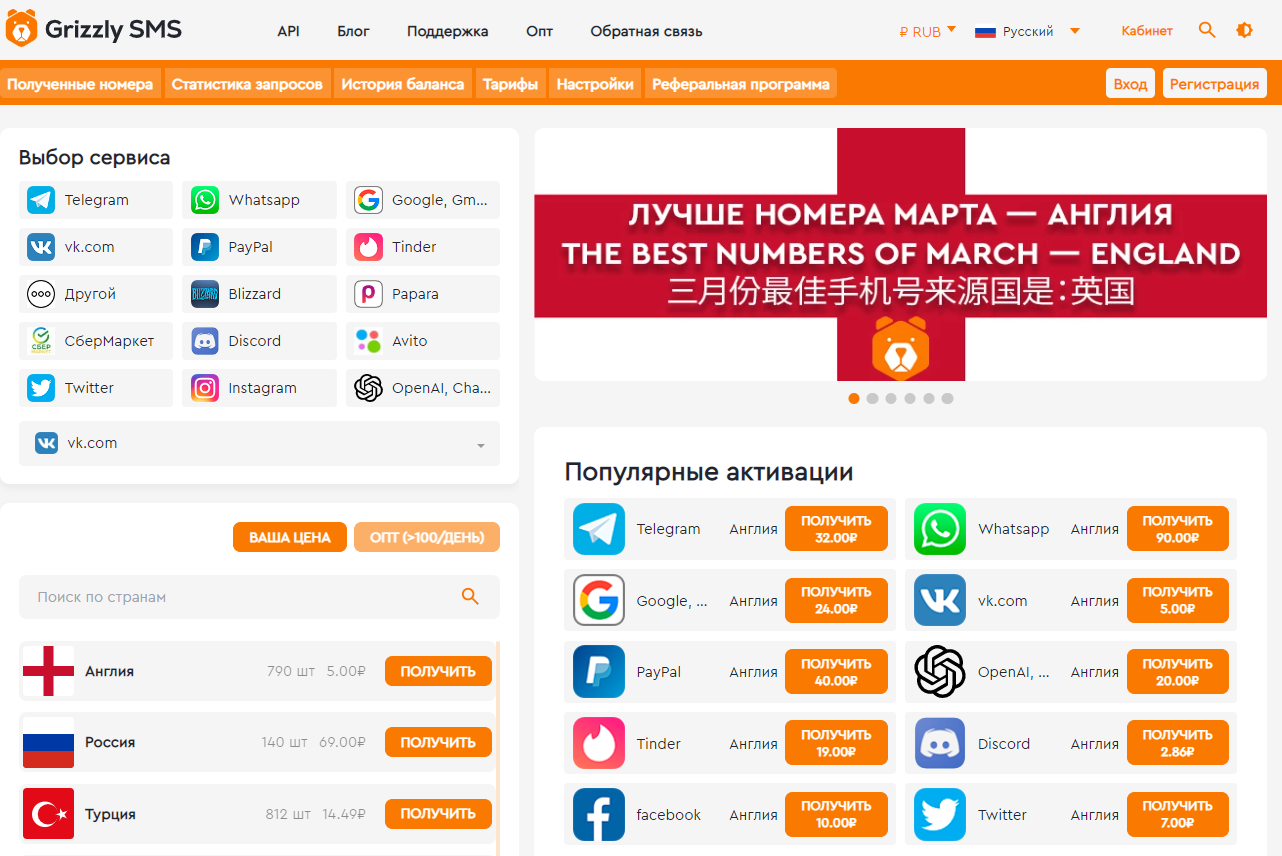1282x856 pixels.
Task: Select Telegram in service selection grid
Action: point(96,200)
